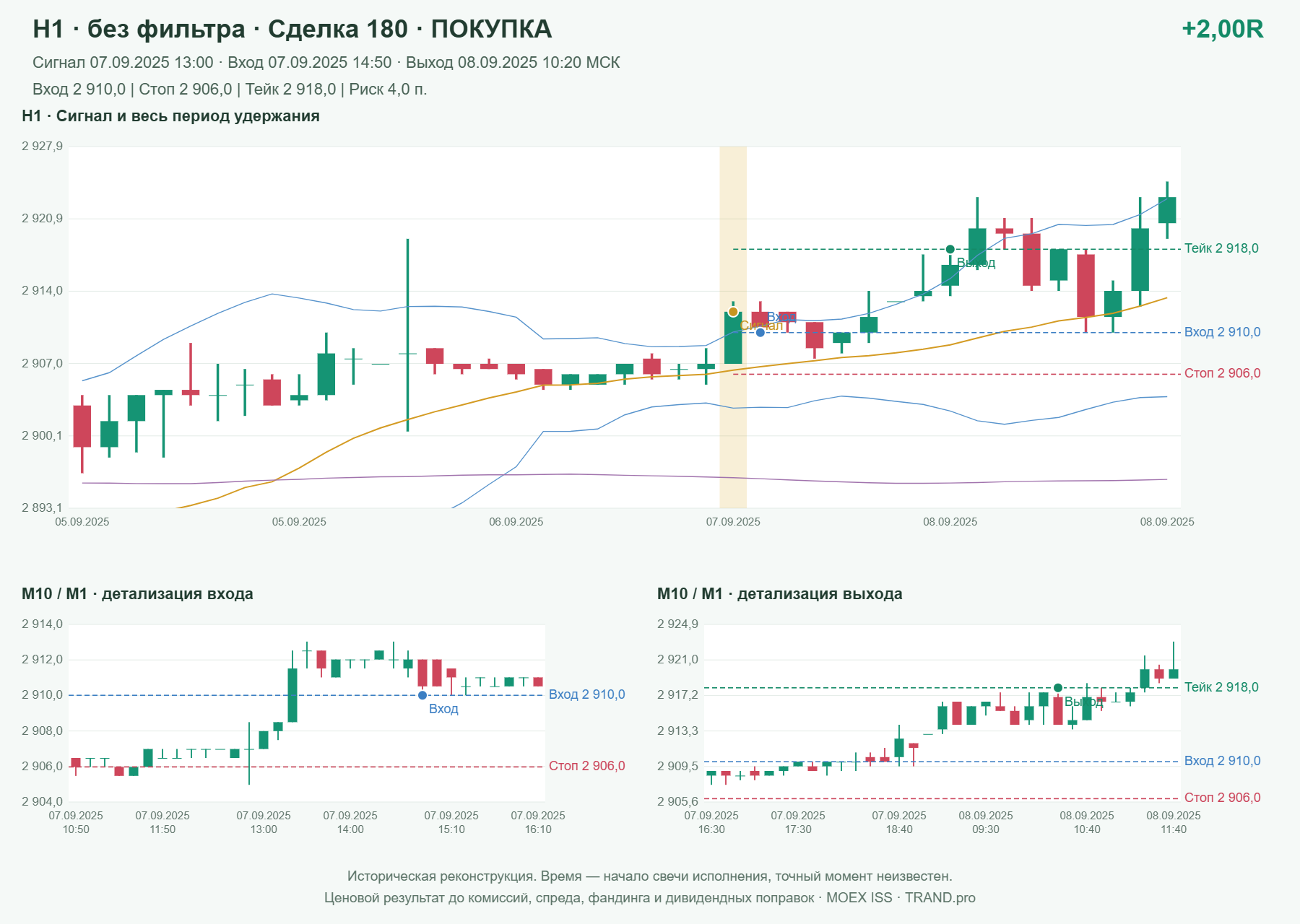
Task: Click the Стоп 2 906,0 label in entry detail chart
Action: pos(587,766)
